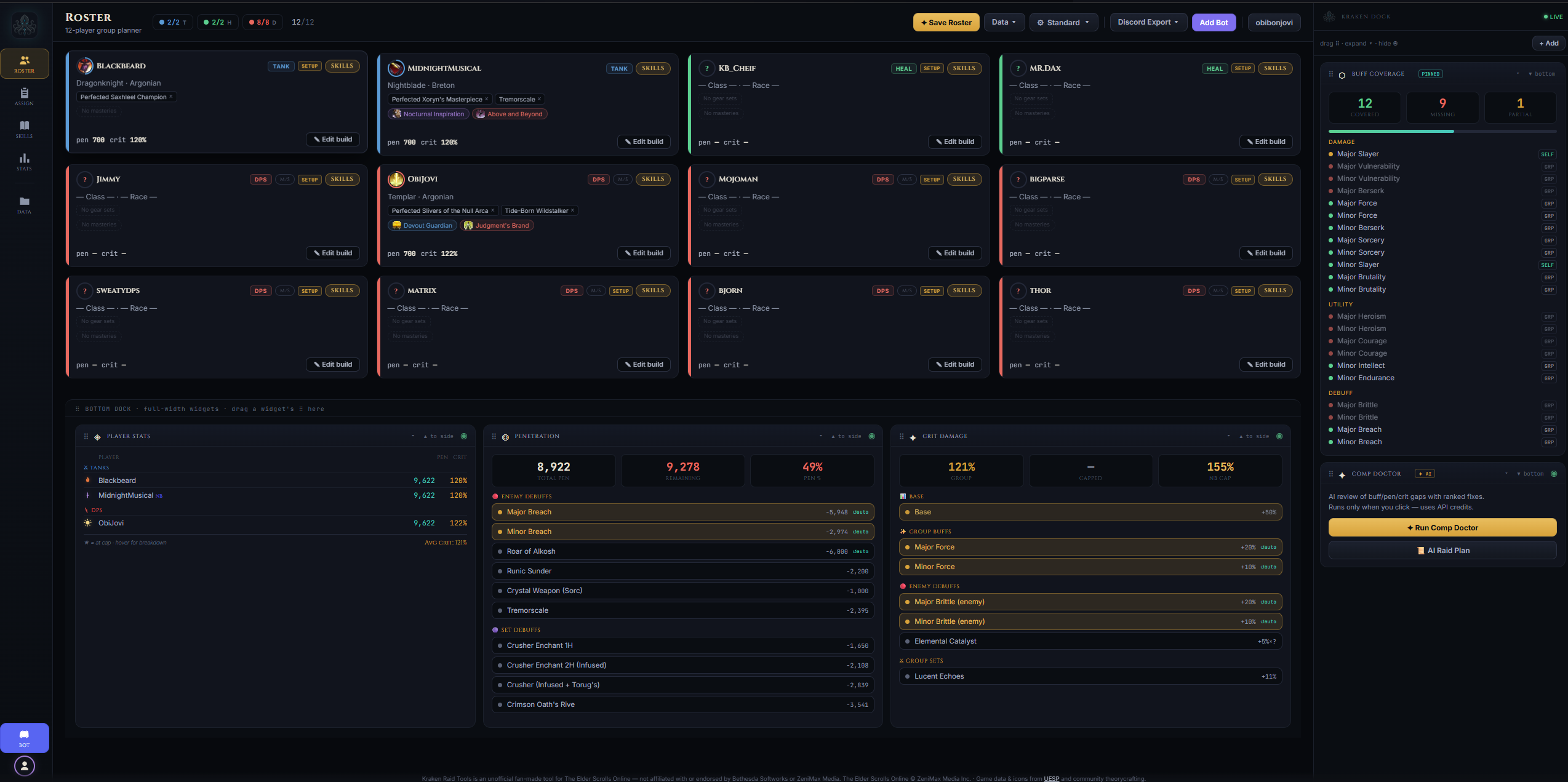Open the Data sidebar tab
Image resolution: width=1568 pixels, height=782 pixels.
coord(25,205)
